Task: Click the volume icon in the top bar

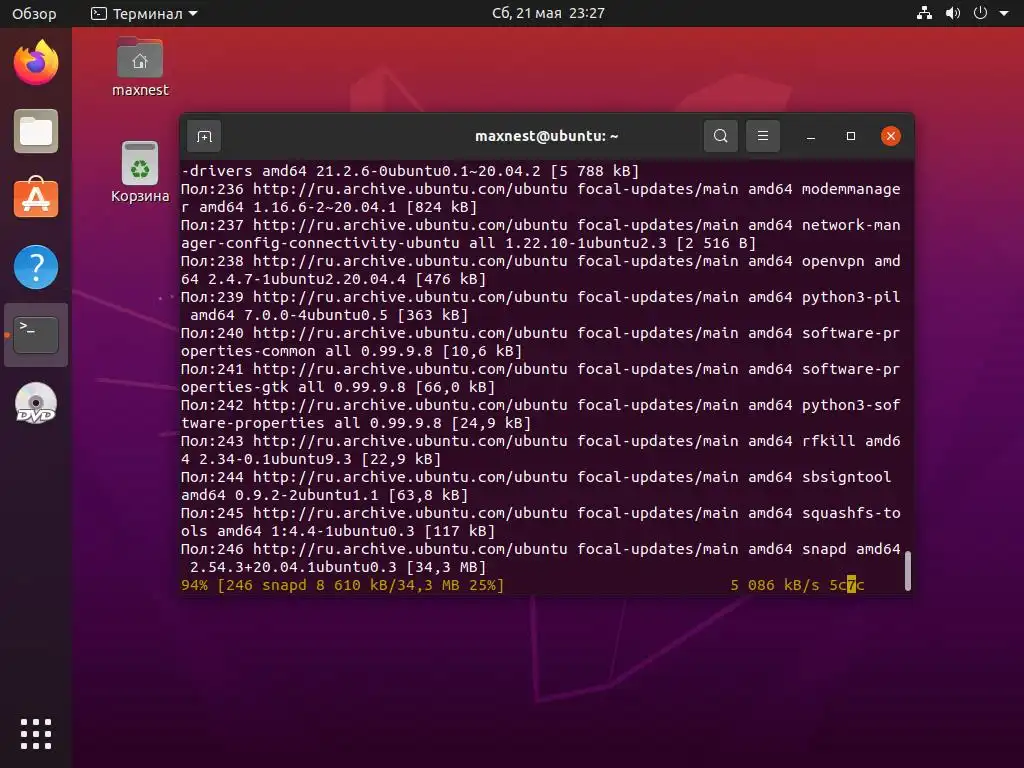Action: pyautogui.click(x=952, y=13)
